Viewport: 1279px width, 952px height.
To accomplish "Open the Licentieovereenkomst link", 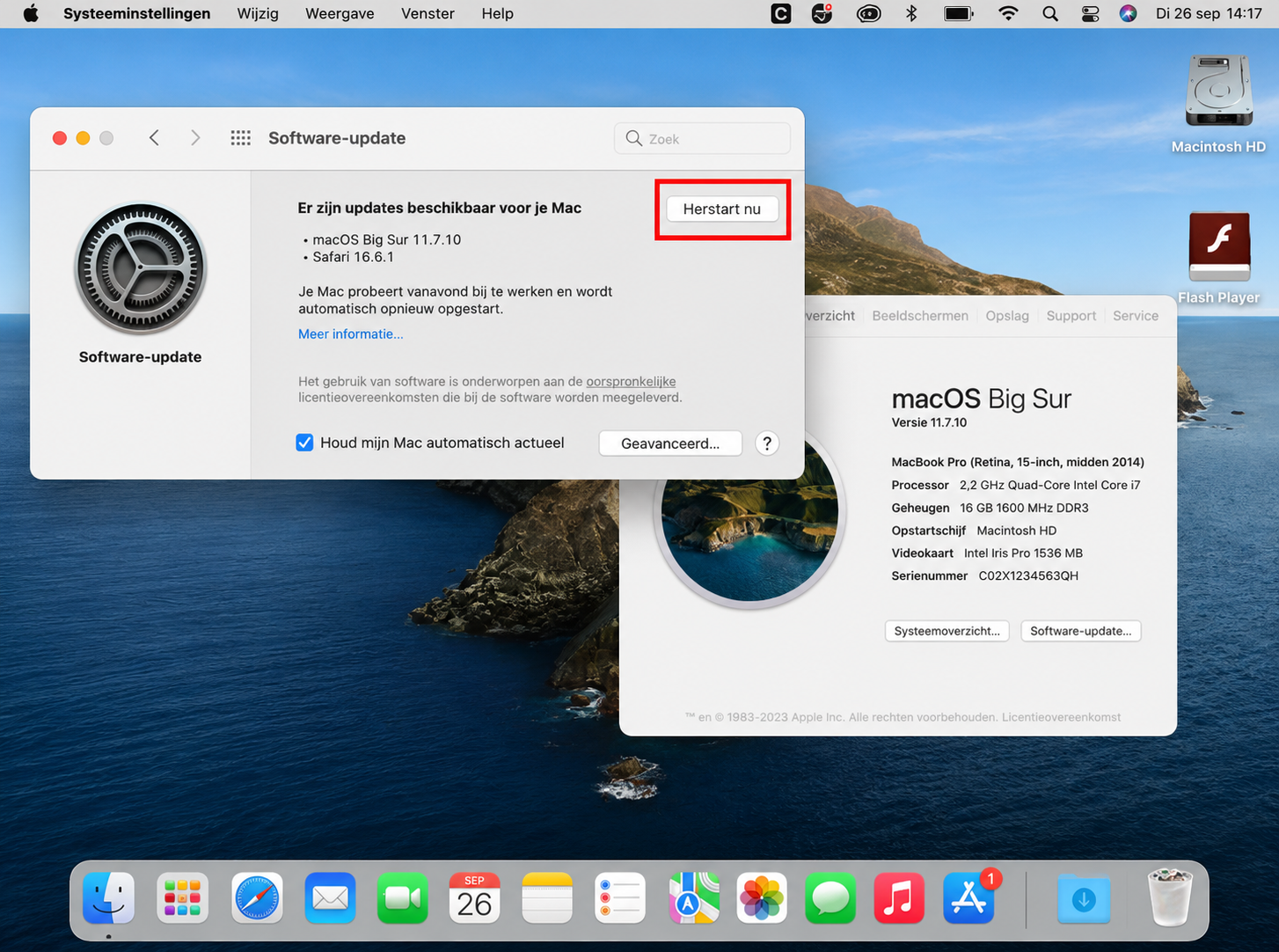I will (1061, 717).
